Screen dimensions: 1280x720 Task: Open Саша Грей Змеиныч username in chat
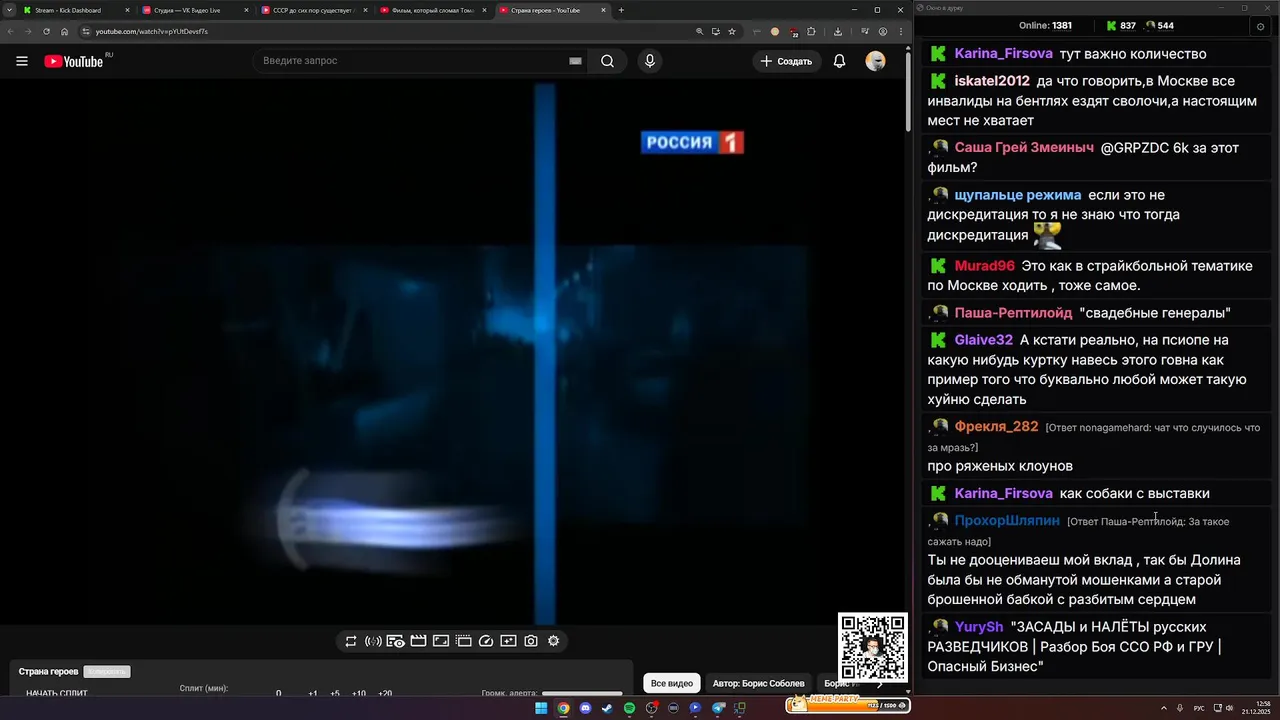pyautogui.click(x=1024, y=148)
